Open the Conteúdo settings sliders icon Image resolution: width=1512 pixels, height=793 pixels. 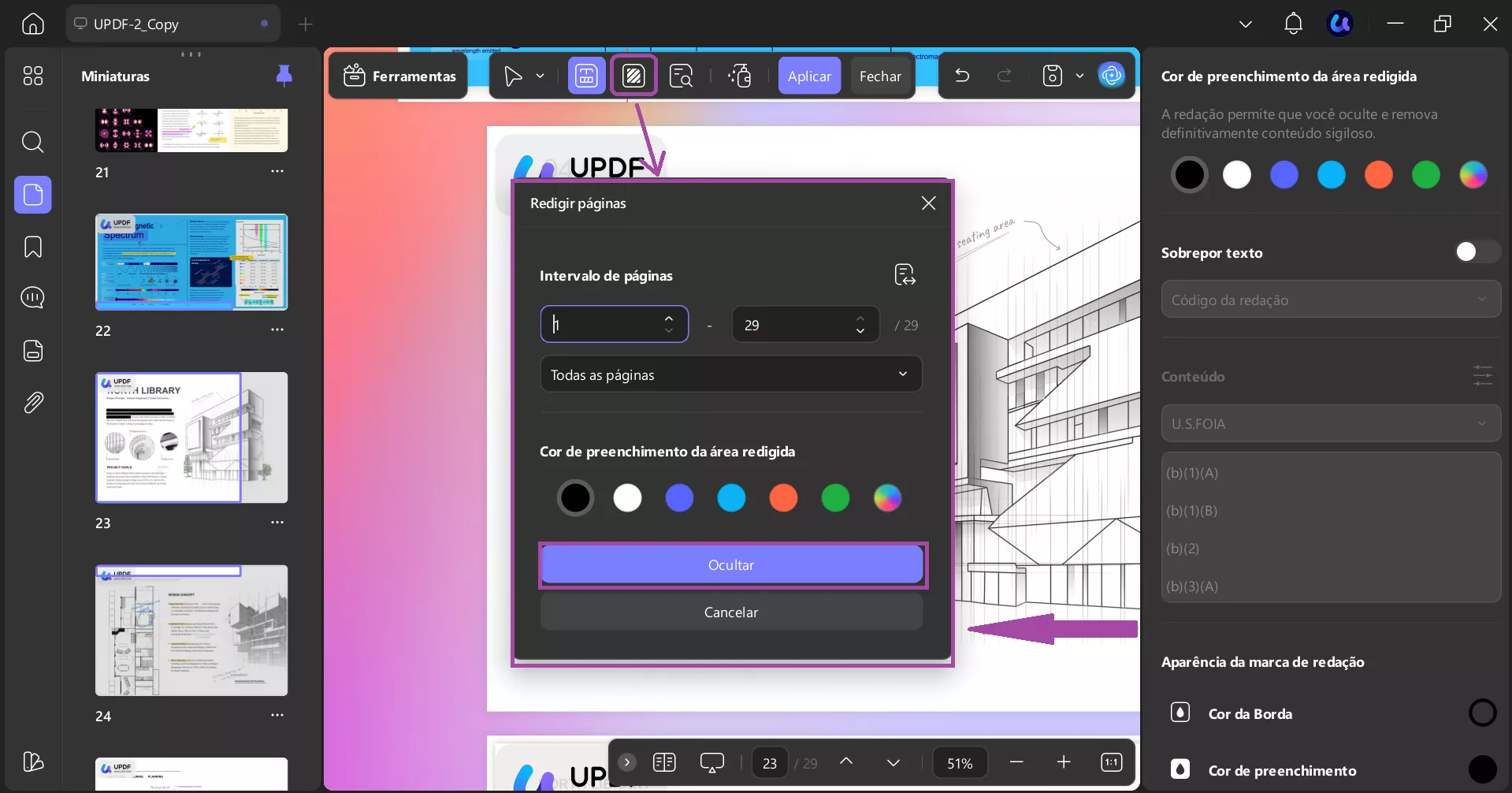point(1482,376)
